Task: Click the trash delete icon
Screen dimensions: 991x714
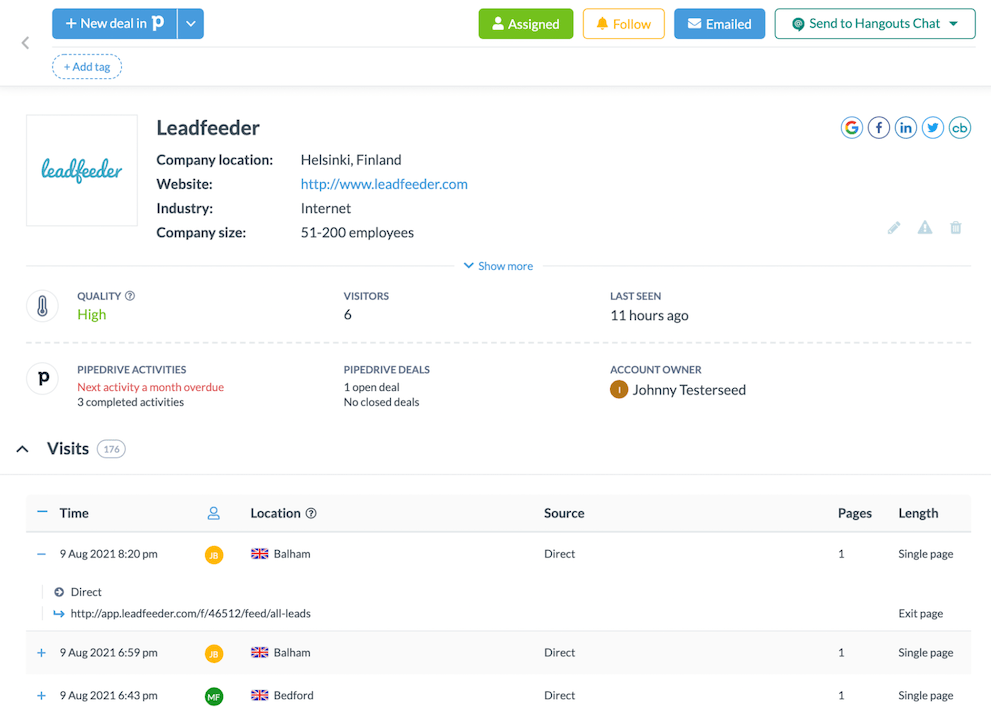Action: [x=956, y=227]
